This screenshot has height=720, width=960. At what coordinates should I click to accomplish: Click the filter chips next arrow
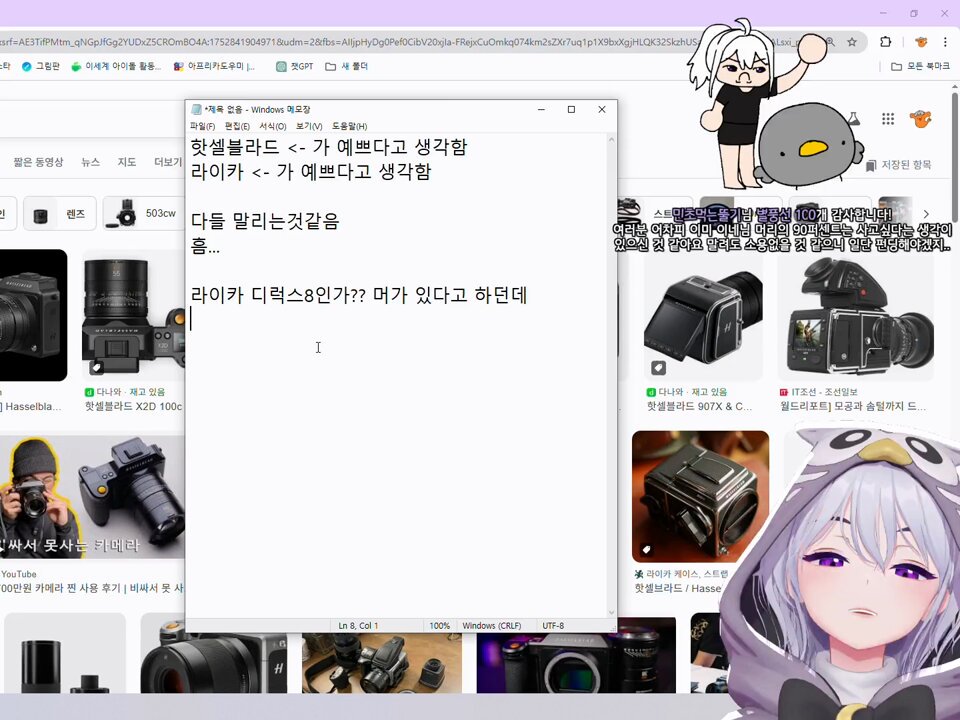[x=926, y=214]
